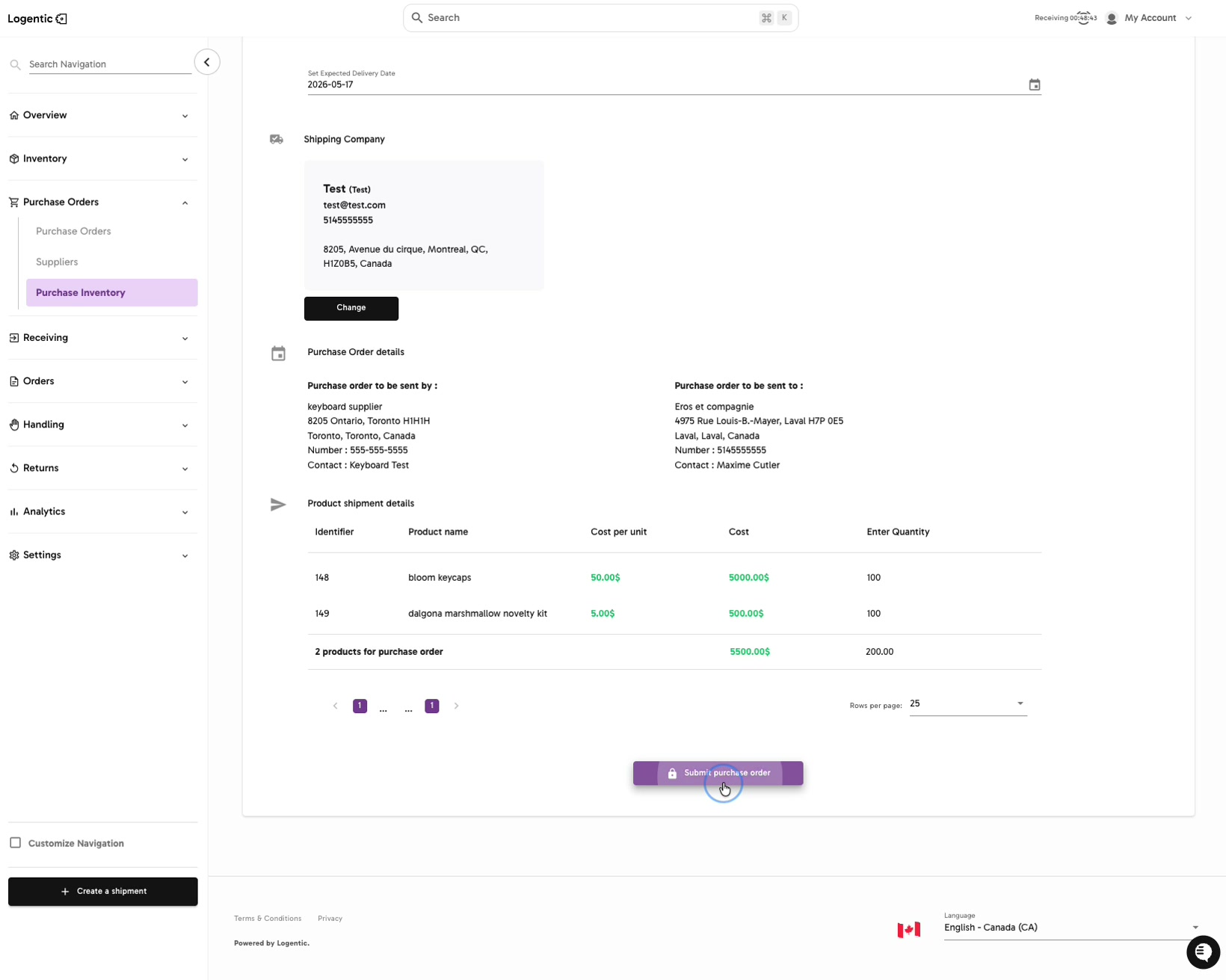Expand the Returns menu chevron
Image resolution: width=1226 pixels, height=980 pixels.
tap(185, 469)
